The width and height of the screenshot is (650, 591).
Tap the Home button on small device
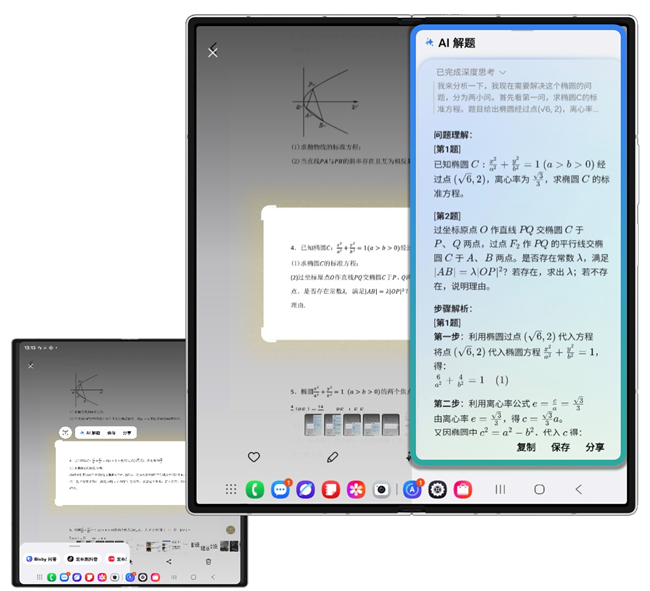point(193,577)
